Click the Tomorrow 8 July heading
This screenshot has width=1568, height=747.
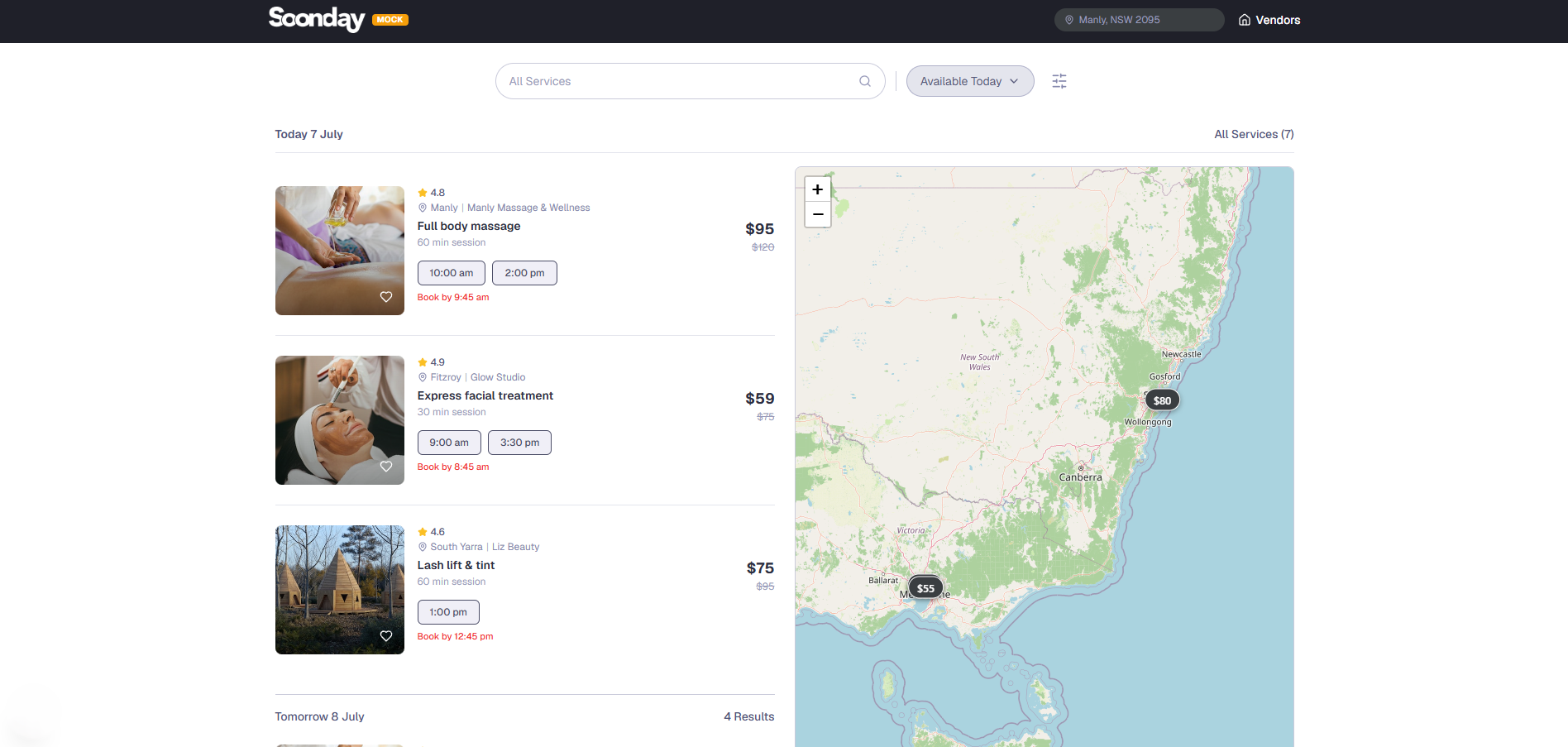[319, 716]
